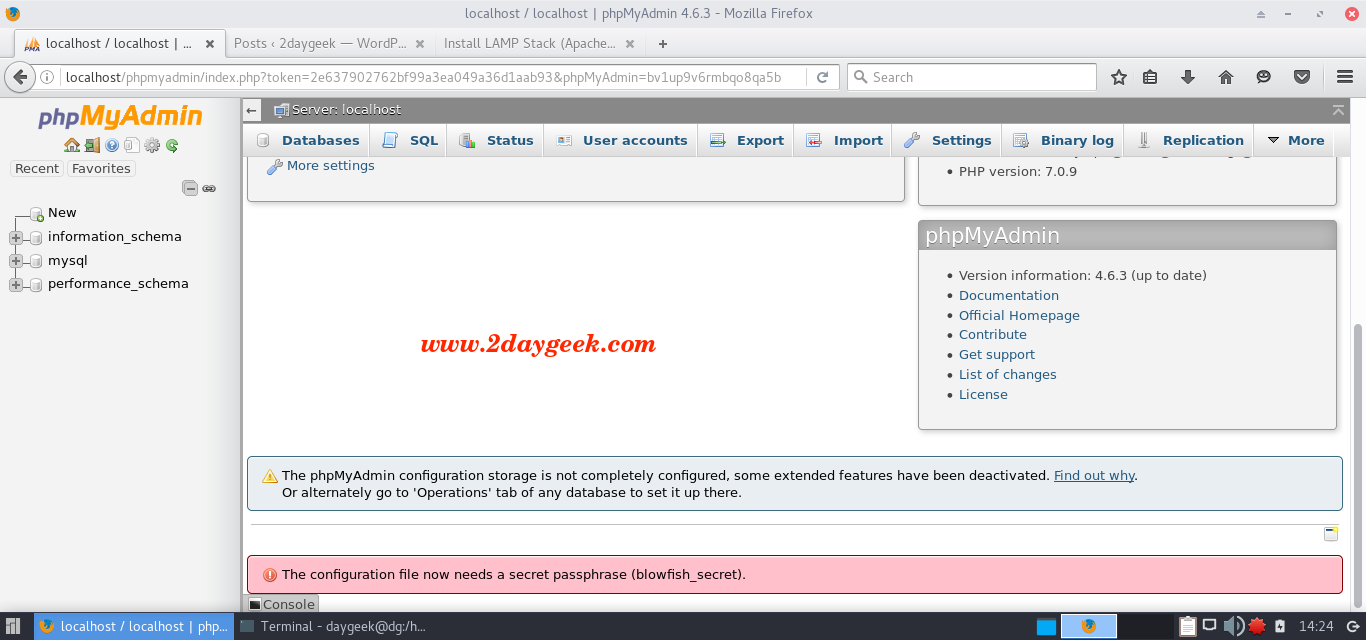Switch to the Terminal daygeek taskbar window
The width and height of the screenshot is (1366, 640).
pos(333,627)
